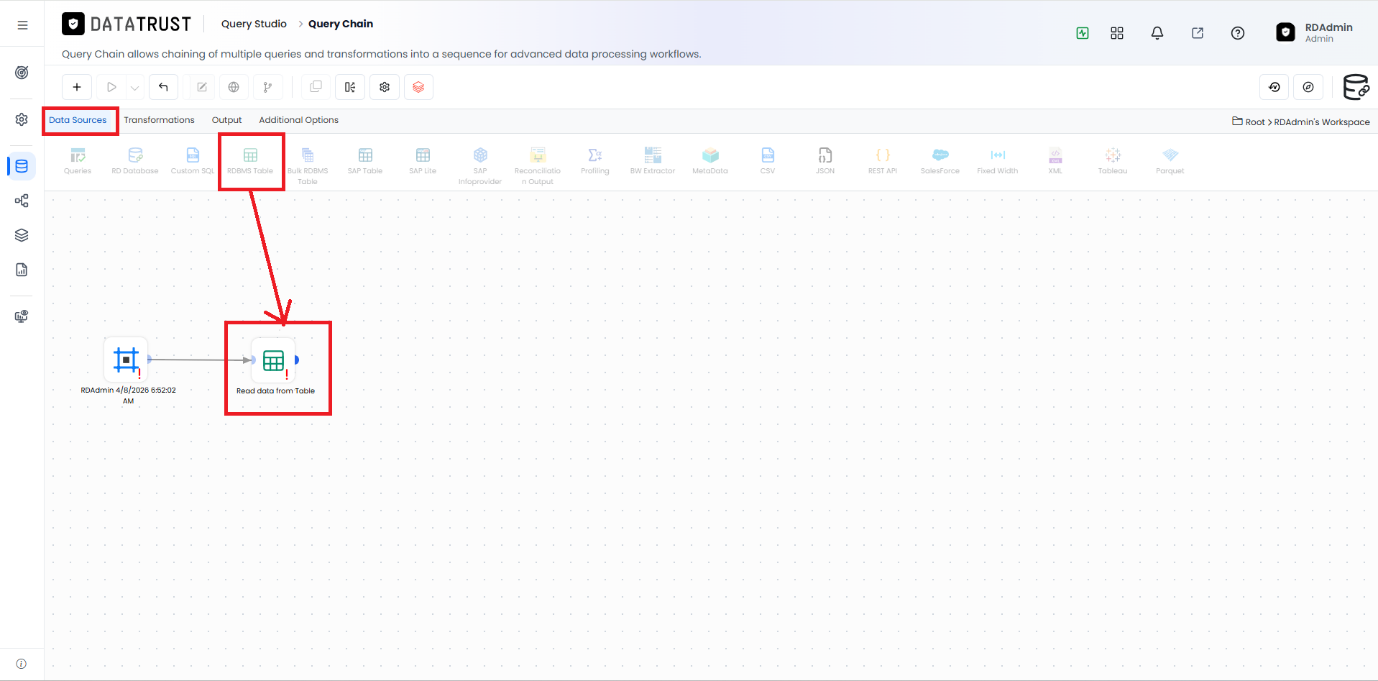Select the CSV file source

coord(768,160)
